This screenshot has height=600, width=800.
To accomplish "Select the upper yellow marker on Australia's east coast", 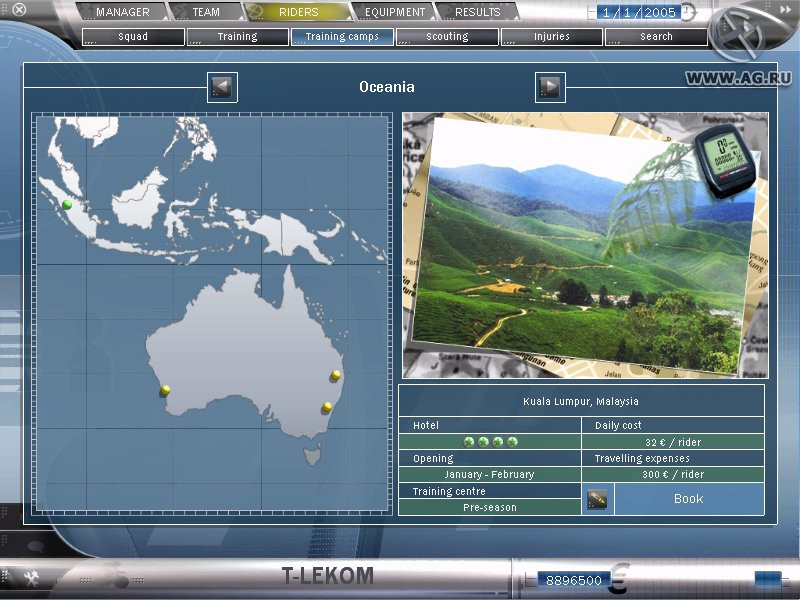I will coord(335,376).
